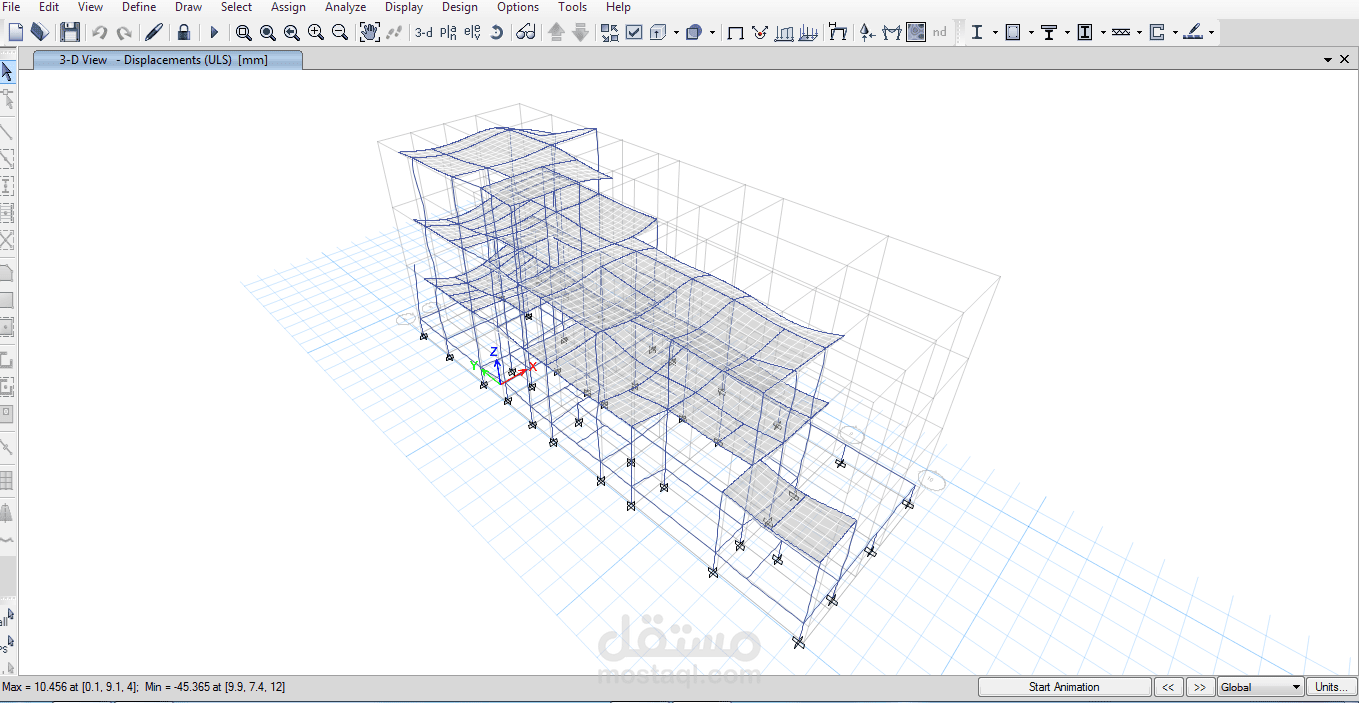1359x703 pixels.
Task: Open the dropdown next to rectangular section icon
Action: [1031, 32]
